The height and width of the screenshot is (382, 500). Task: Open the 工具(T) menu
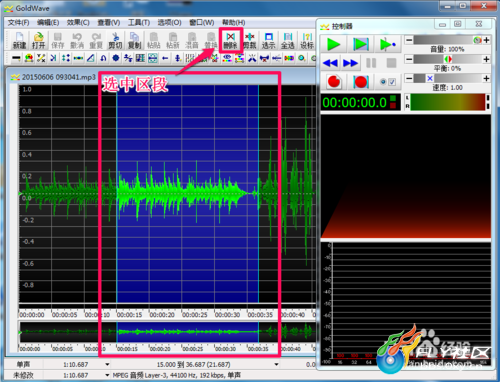[139, 22]
